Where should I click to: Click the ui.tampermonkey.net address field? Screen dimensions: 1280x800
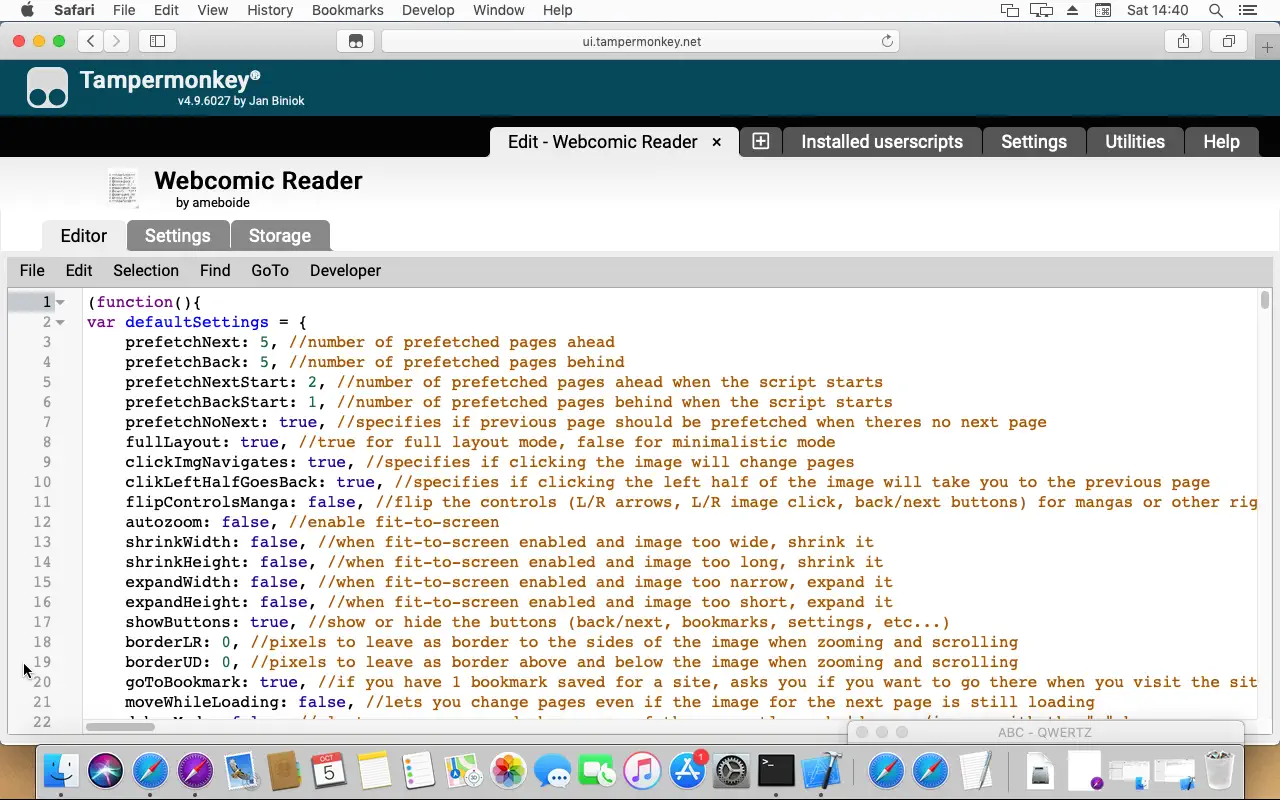pos(640,41)
